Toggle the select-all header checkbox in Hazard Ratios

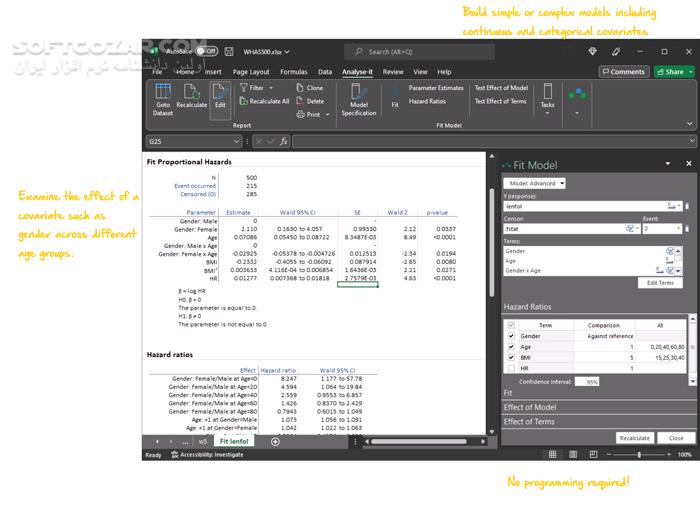click(x=511, y=325)
